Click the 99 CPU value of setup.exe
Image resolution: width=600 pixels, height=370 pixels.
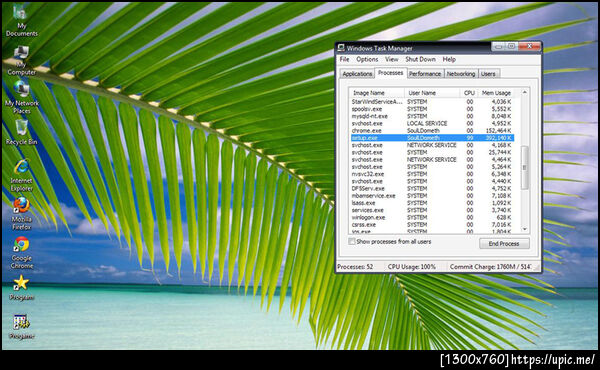(470, 138)
